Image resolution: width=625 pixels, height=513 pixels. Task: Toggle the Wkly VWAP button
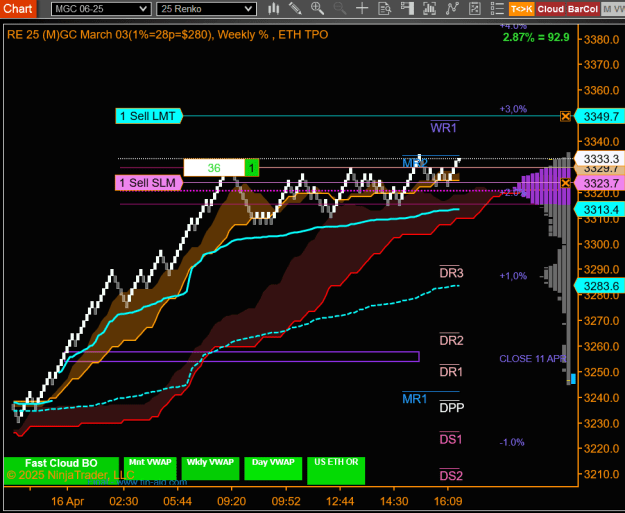(x=210, y=469)
